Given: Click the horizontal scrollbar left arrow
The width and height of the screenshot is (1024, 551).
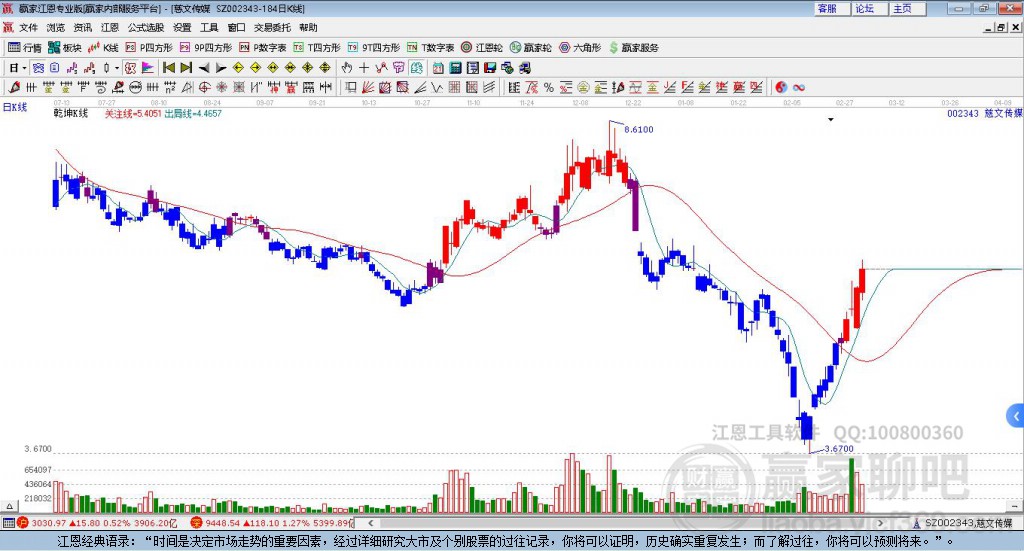Looking at the screenshot, I should (x=370, y=523).
